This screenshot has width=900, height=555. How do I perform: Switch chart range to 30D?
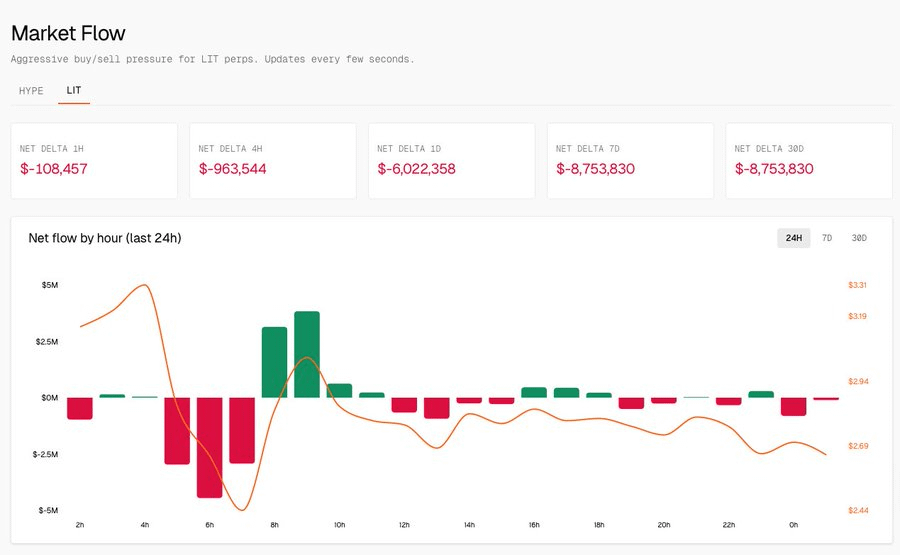(x=859, y=238)
